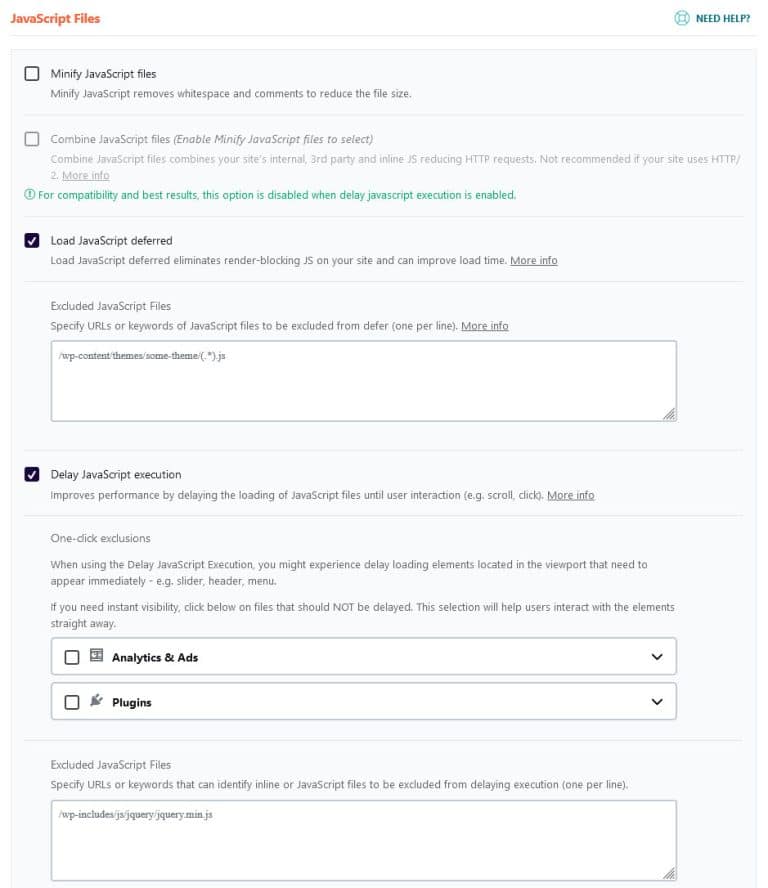768x888 pixels.
Task: Disable Delay JavaScript execution
Action: [31, 474]
